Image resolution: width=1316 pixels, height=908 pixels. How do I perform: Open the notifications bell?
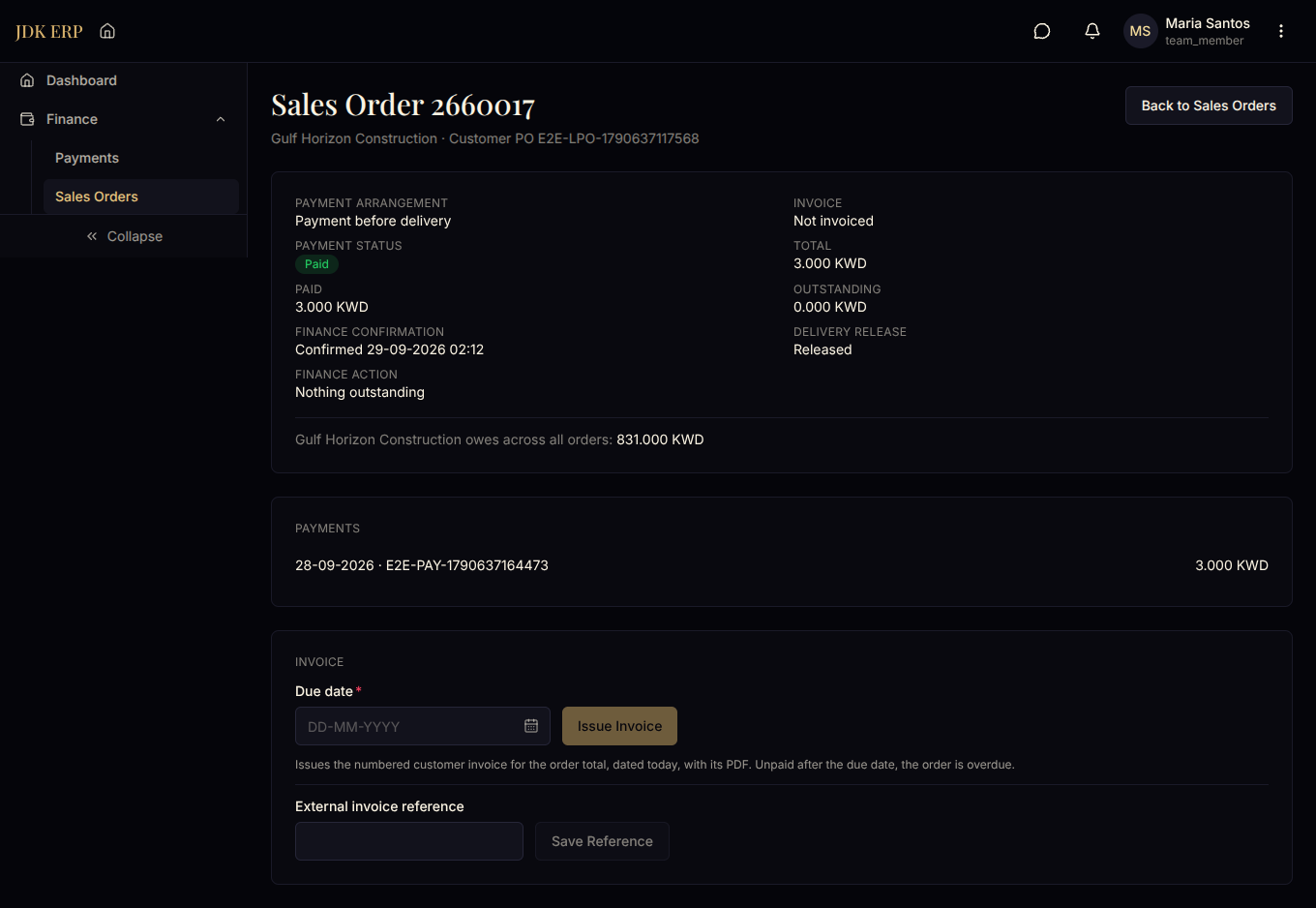(x=1092, y=31)
